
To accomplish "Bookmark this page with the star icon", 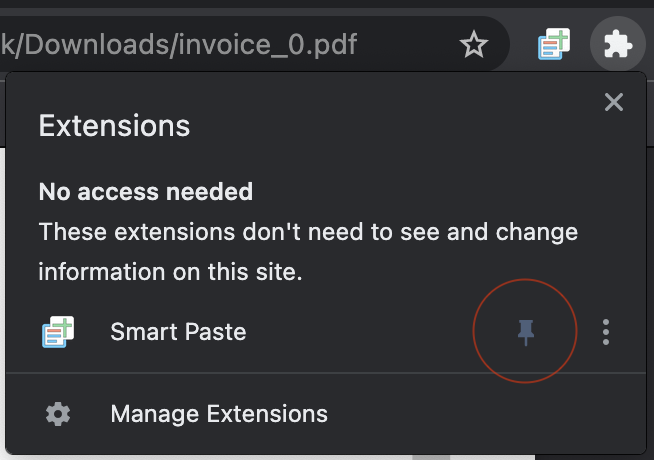I will (473, 44).
